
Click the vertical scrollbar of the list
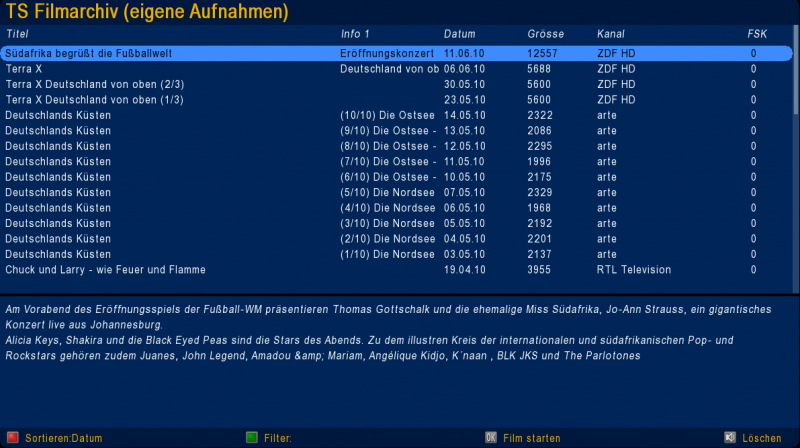[796, 158]
